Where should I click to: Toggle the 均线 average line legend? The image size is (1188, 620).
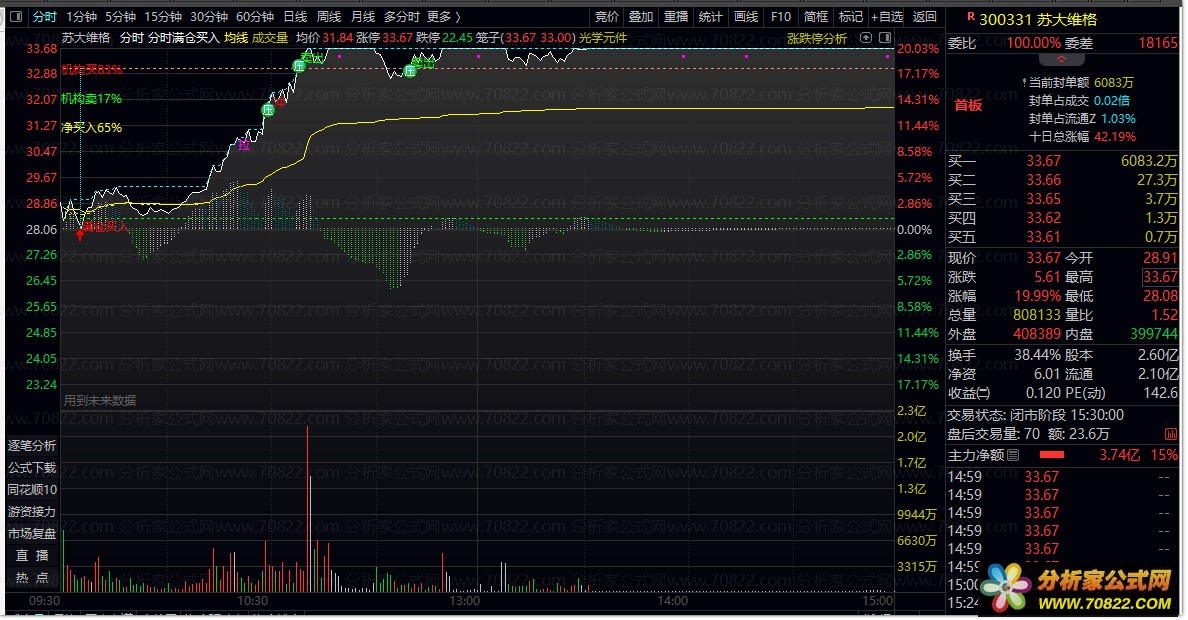click(x=236, y=38)
